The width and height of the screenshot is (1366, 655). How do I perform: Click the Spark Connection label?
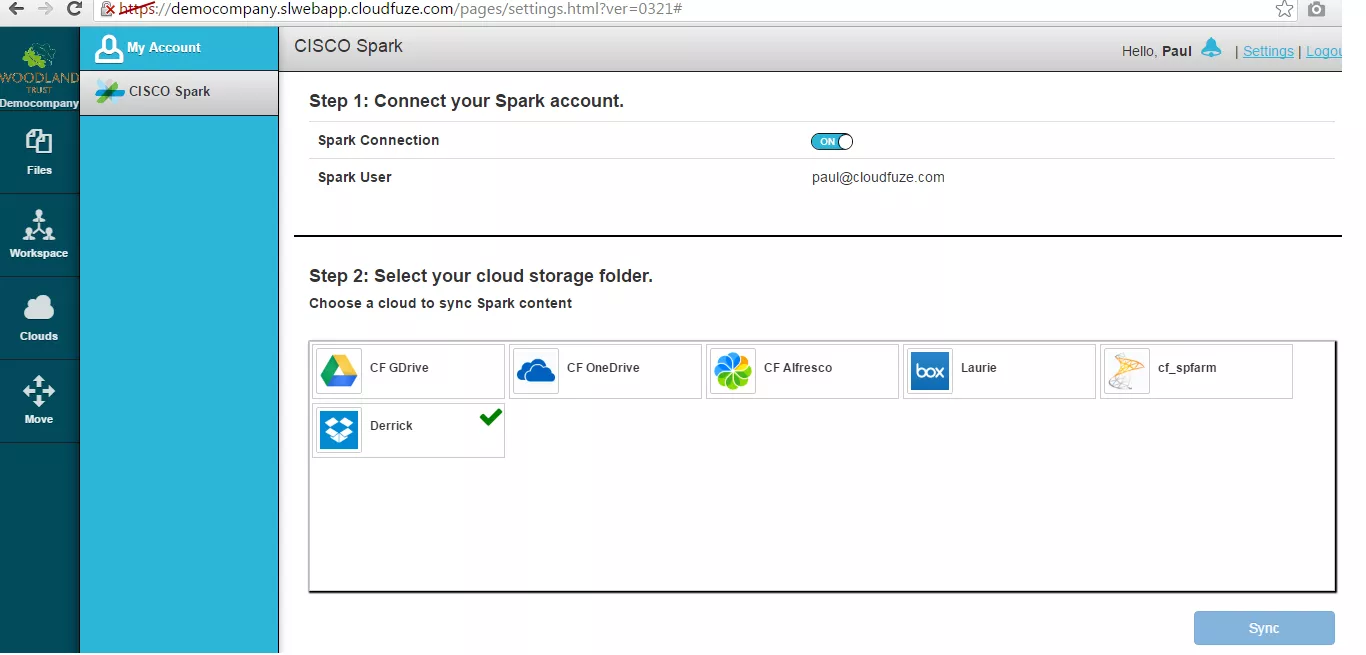pos(378,141)
